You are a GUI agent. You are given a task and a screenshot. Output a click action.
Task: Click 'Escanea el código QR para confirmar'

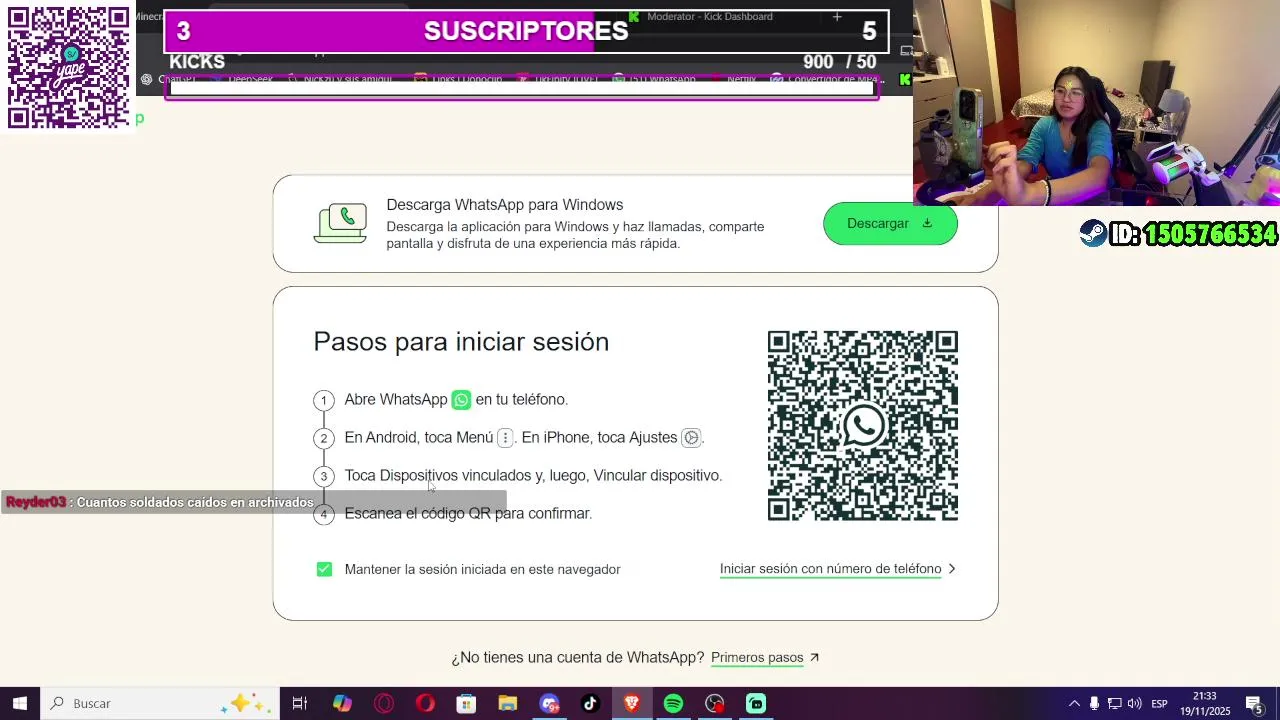pyautogui.click(x=468, y=514)
